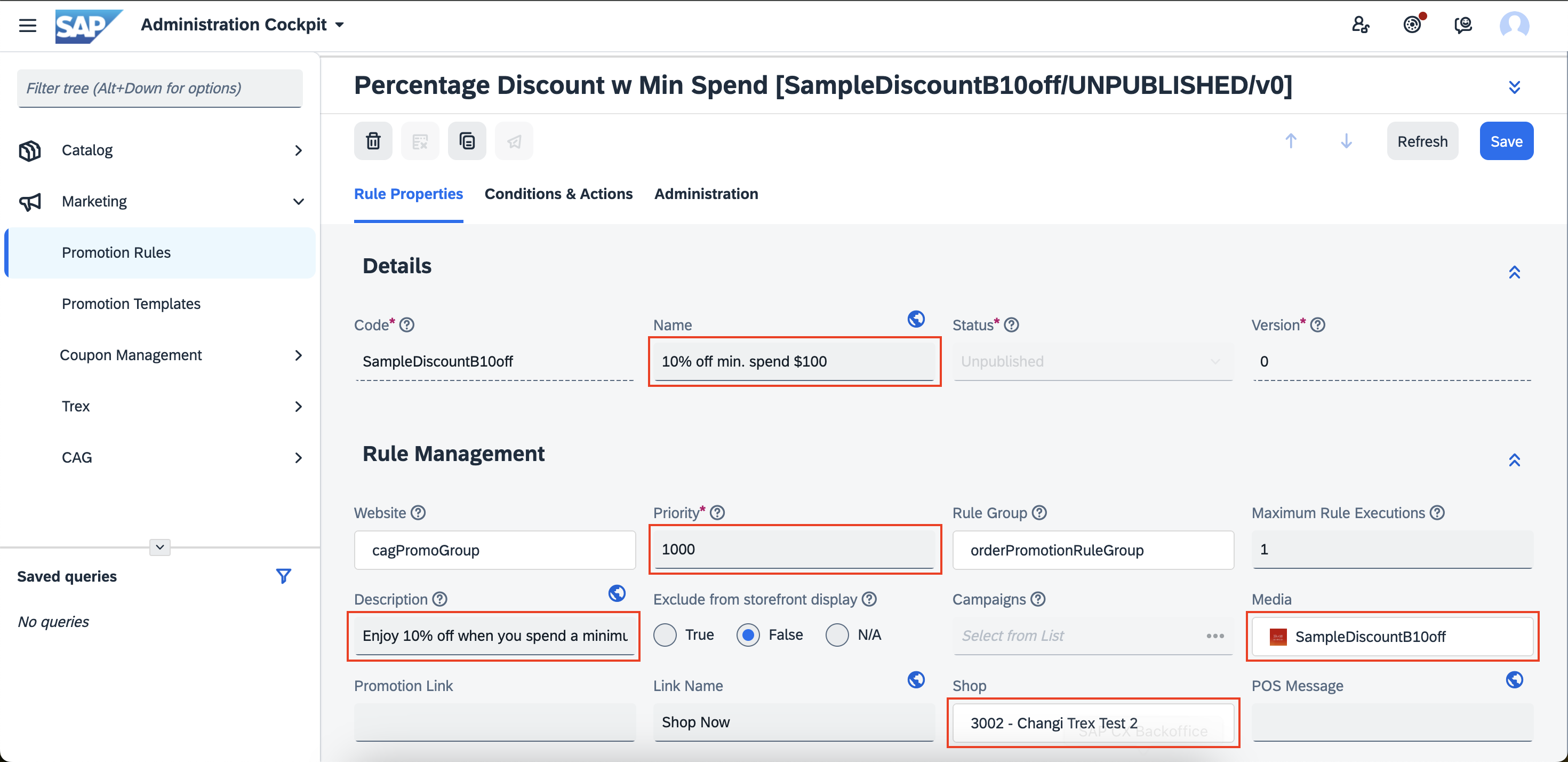1568x762 pixels.
Task: Go to previous item with up arrow
Action: [x=1291, y=141]
